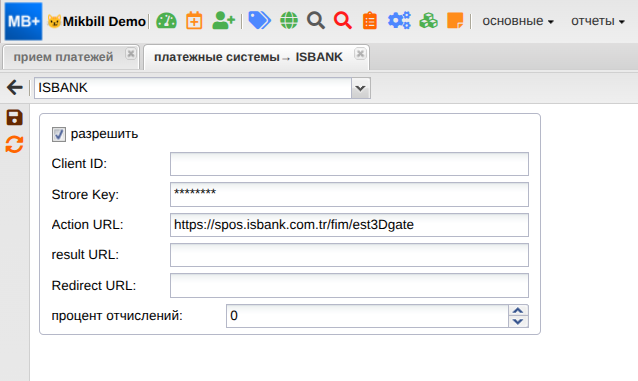Click the orange calendar plus icon
This screenshot has height=381, width=638.
tap(194, 21)
